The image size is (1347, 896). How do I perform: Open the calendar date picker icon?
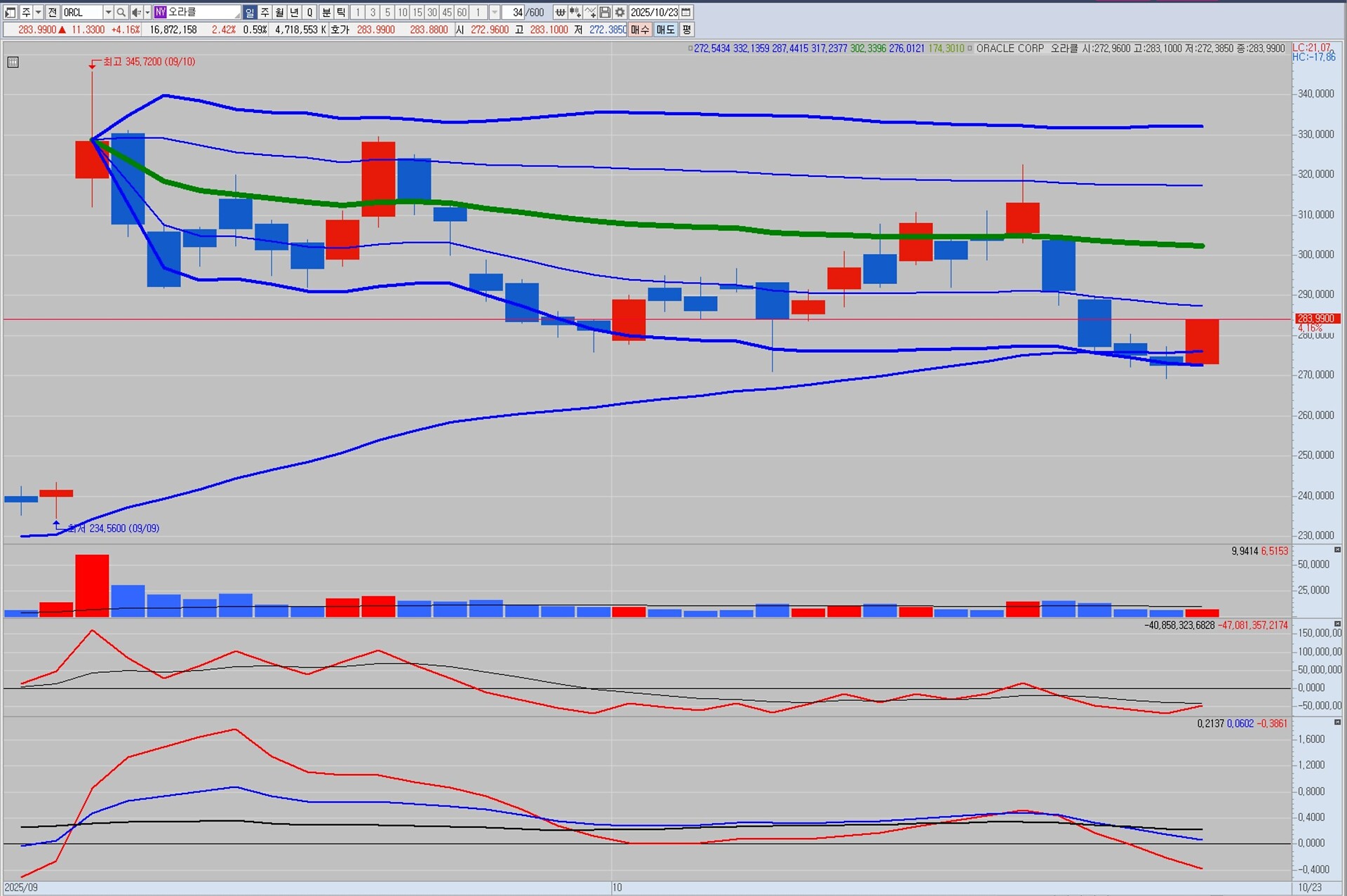point(686,12)
